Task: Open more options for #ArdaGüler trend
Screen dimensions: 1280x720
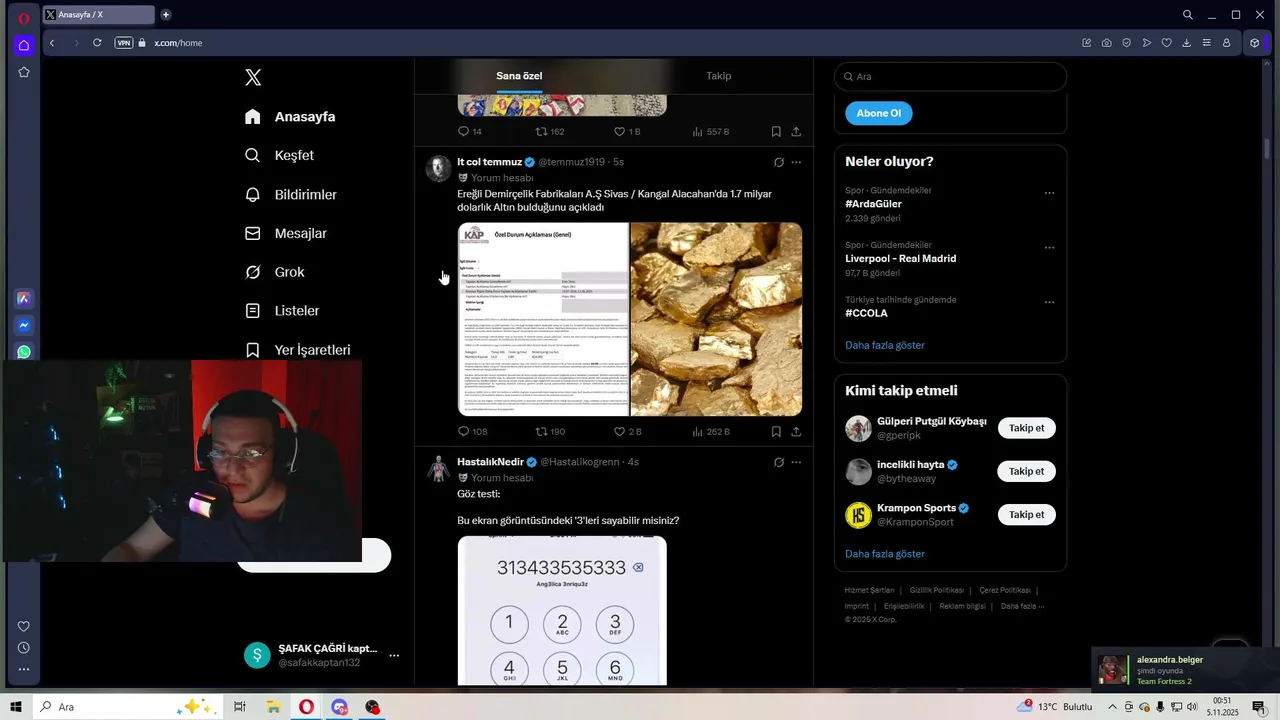Action: (1049, 192)
